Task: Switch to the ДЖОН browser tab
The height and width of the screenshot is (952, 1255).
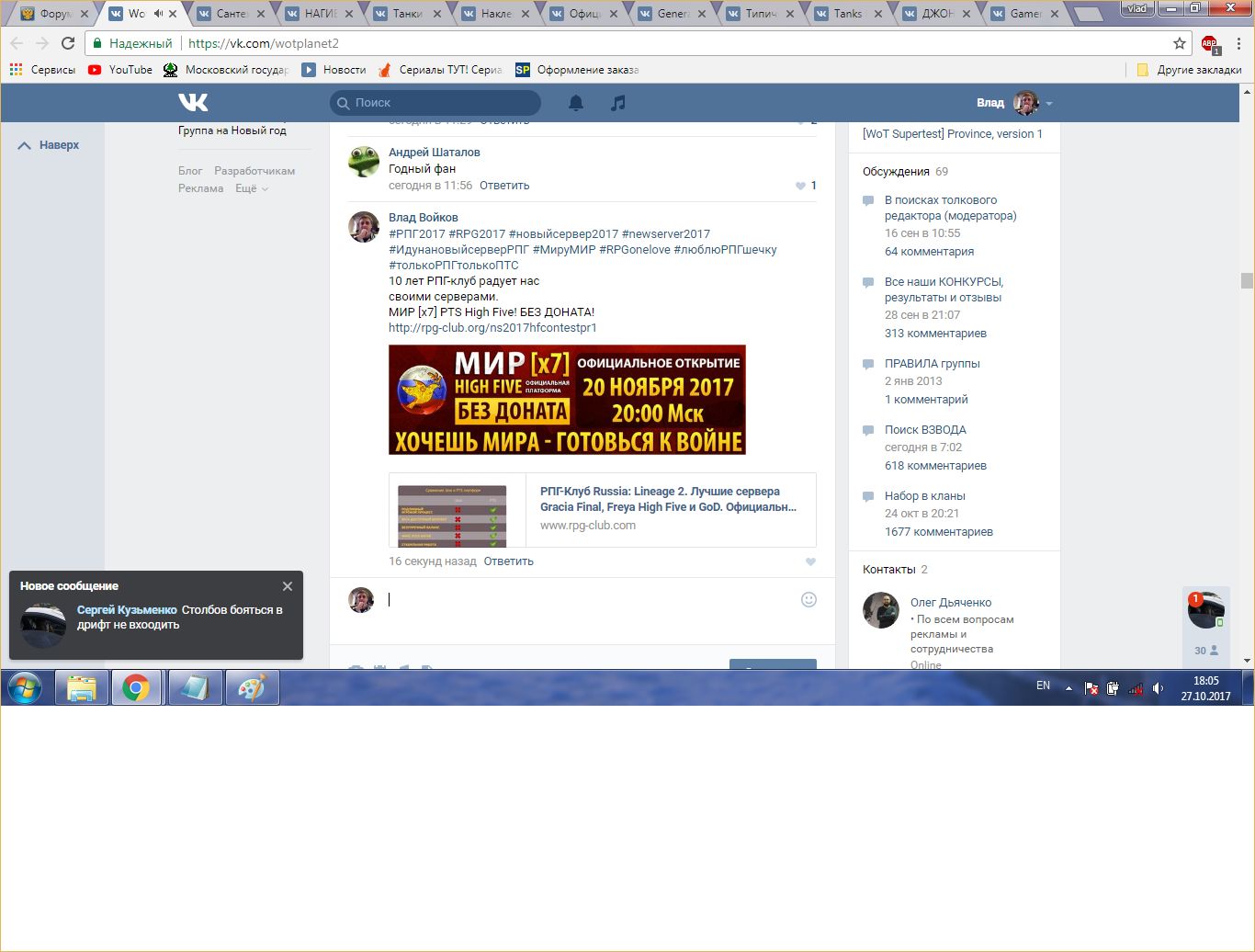Action: tap(935, 14)
